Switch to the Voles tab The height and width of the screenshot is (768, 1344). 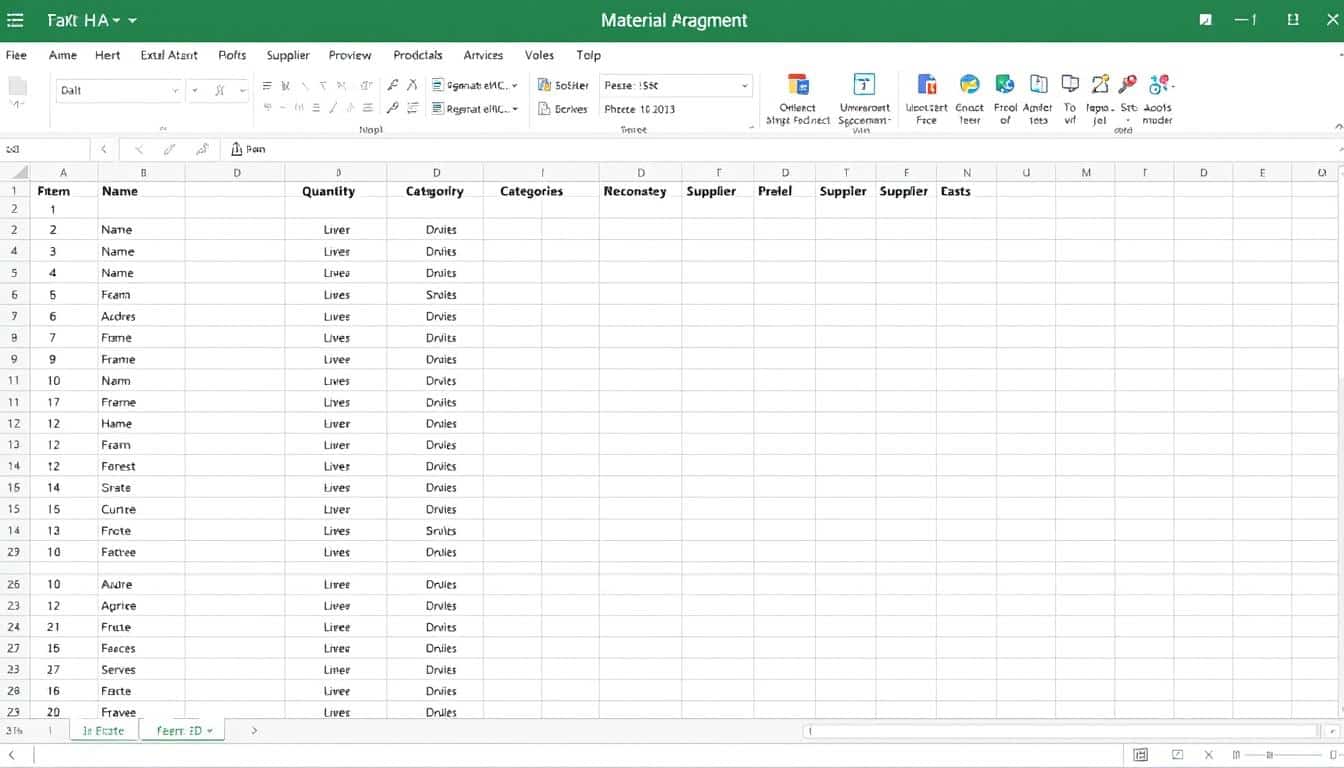coord(539,55)
